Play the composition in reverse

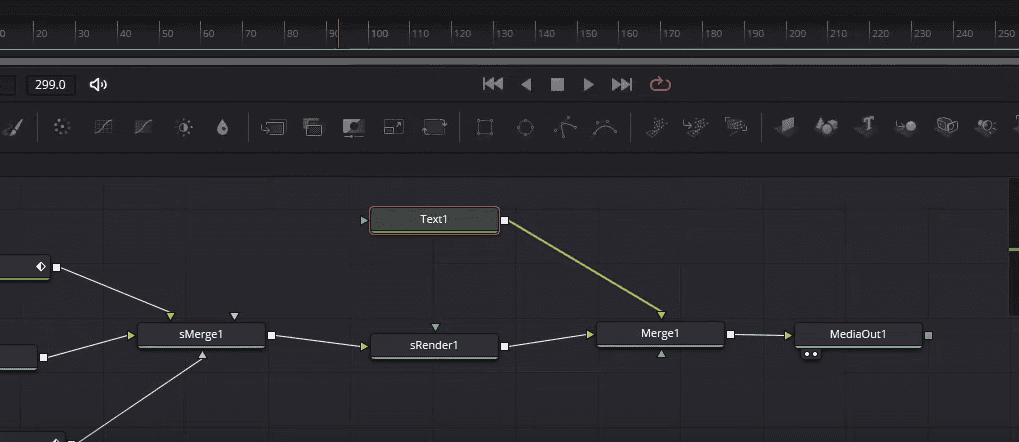(526, 84)
